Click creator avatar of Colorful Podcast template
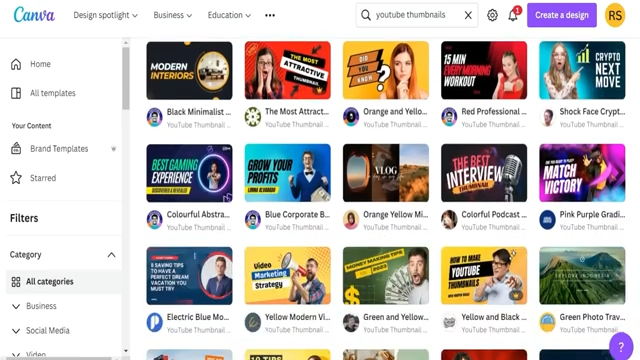The height and width of the screenshot is (360, 640). 449,220
